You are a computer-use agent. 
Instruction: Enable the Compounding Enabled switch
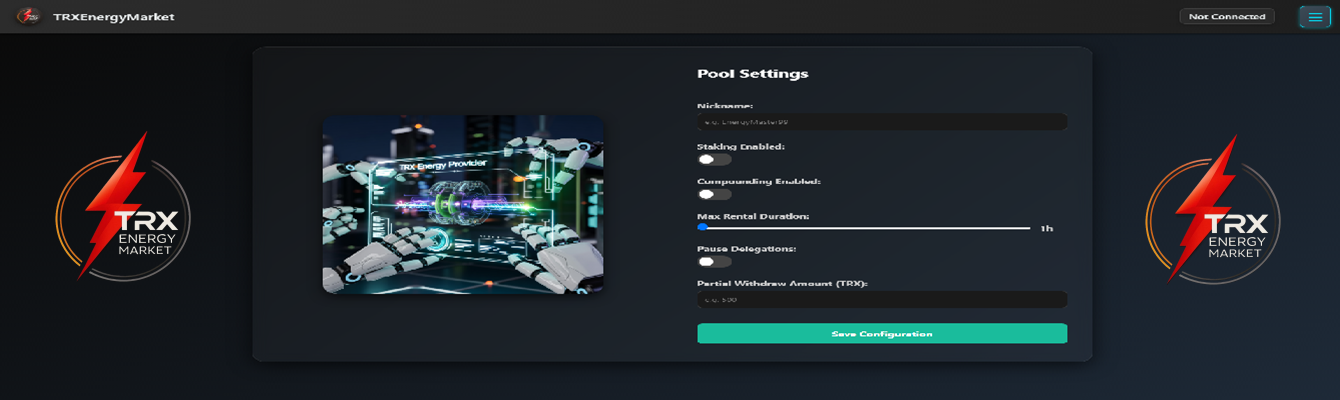pos(714,194)
